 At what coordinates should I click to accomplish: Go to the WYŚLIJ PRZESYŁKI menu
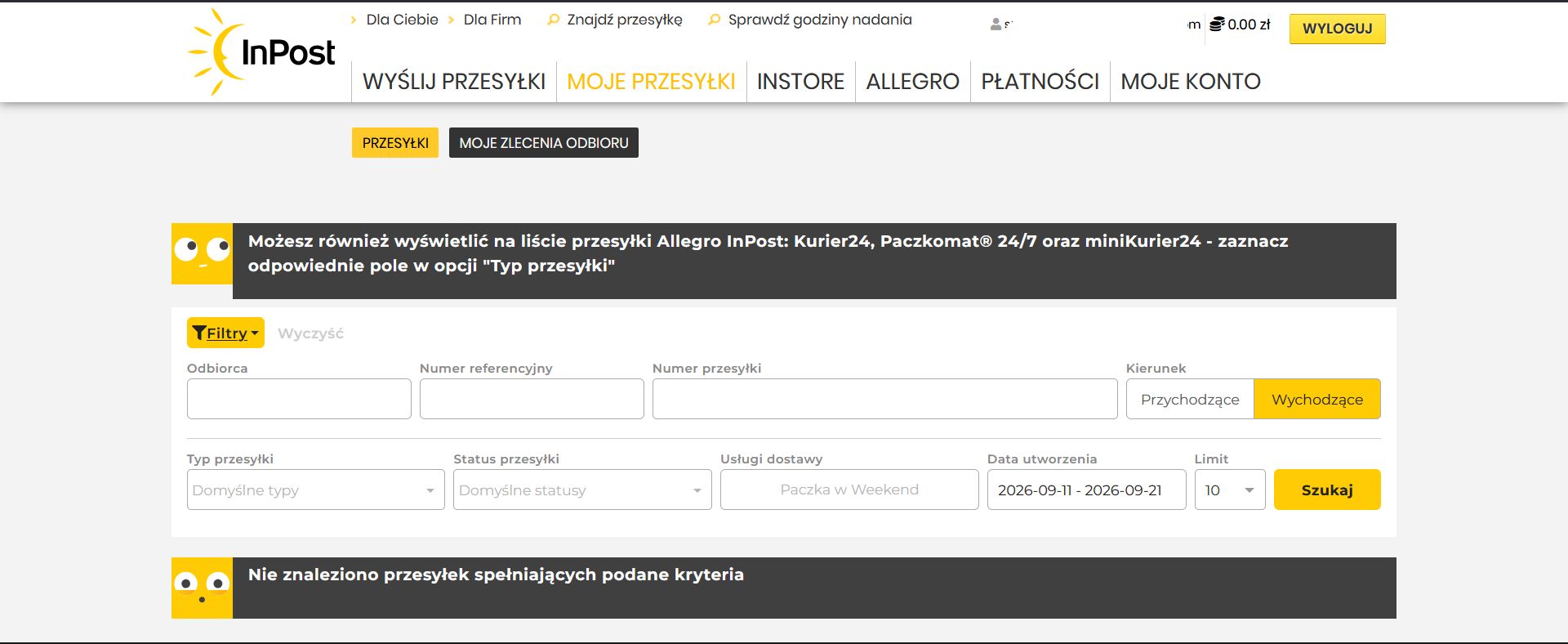(454, 82)
